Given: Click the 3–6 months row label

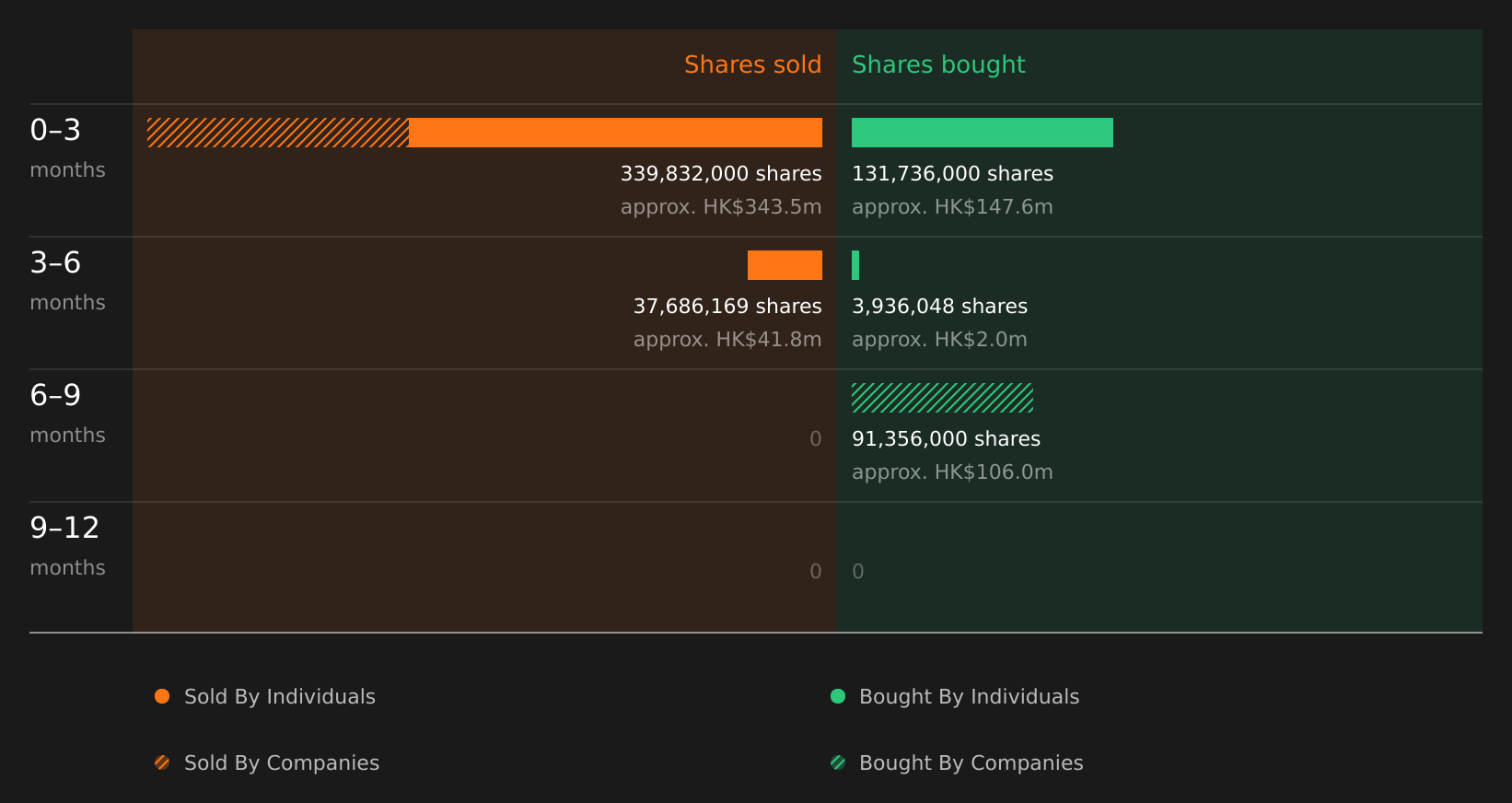Looking at the screenshot, I should click(67, 281).
